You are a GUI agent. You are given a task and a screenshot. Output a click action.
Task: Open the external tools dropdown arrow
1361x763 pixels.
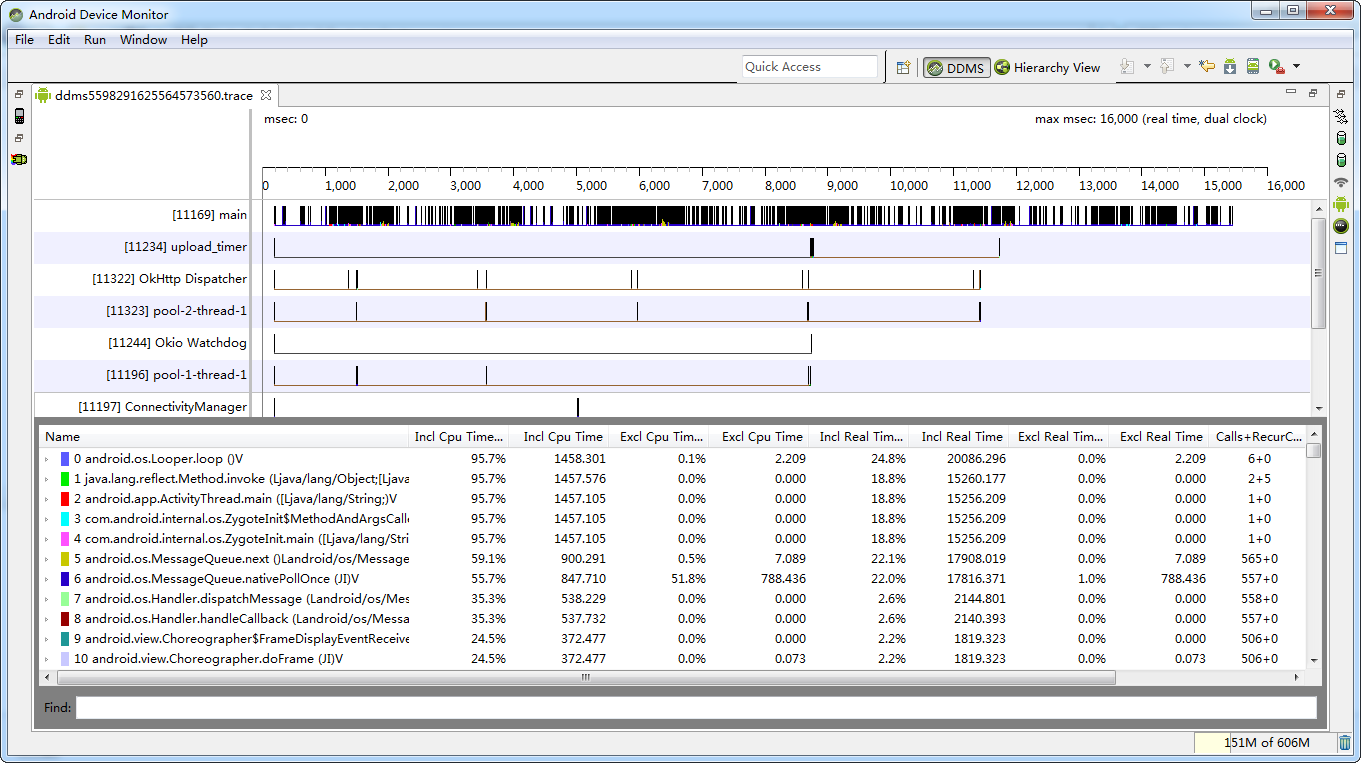1296,67
